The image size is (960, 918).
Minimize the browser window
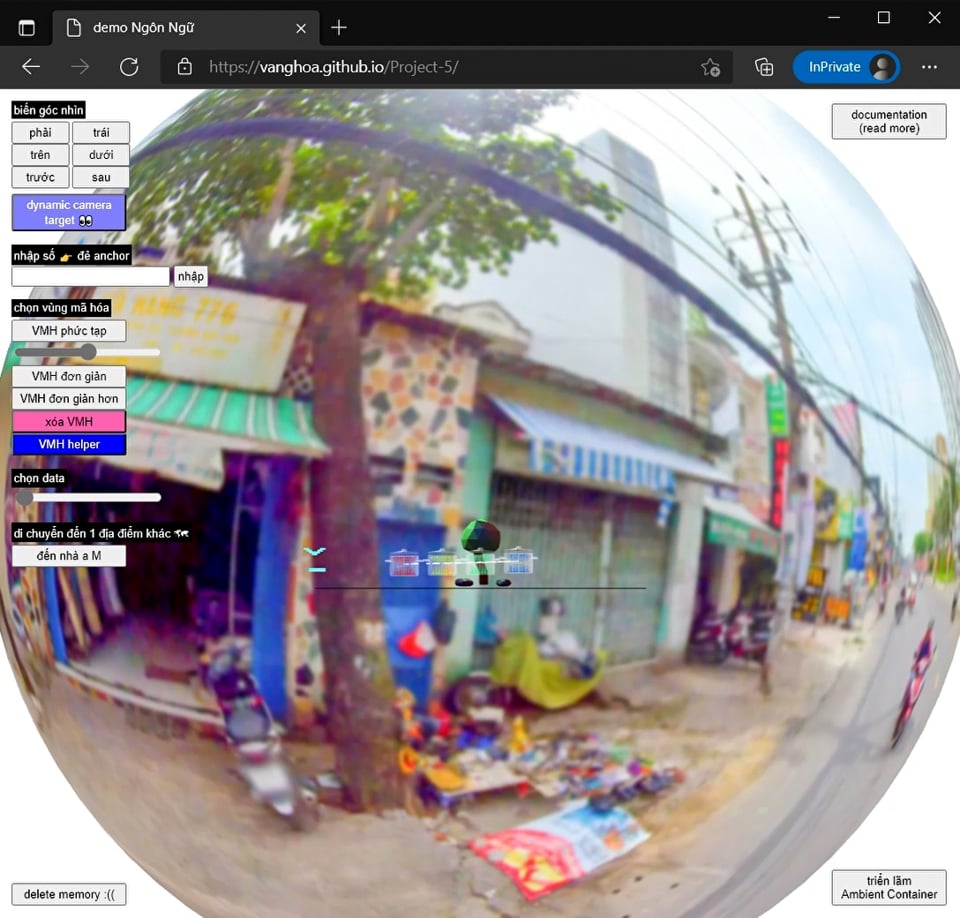(x=834, y=17)
